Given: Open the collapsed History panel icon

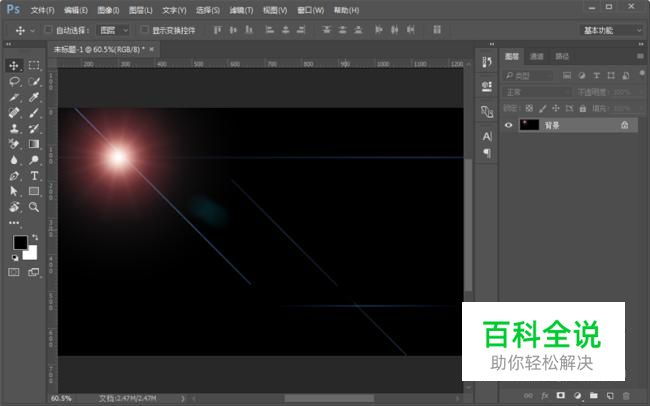Looking at the screenshot, I should 487,63.
